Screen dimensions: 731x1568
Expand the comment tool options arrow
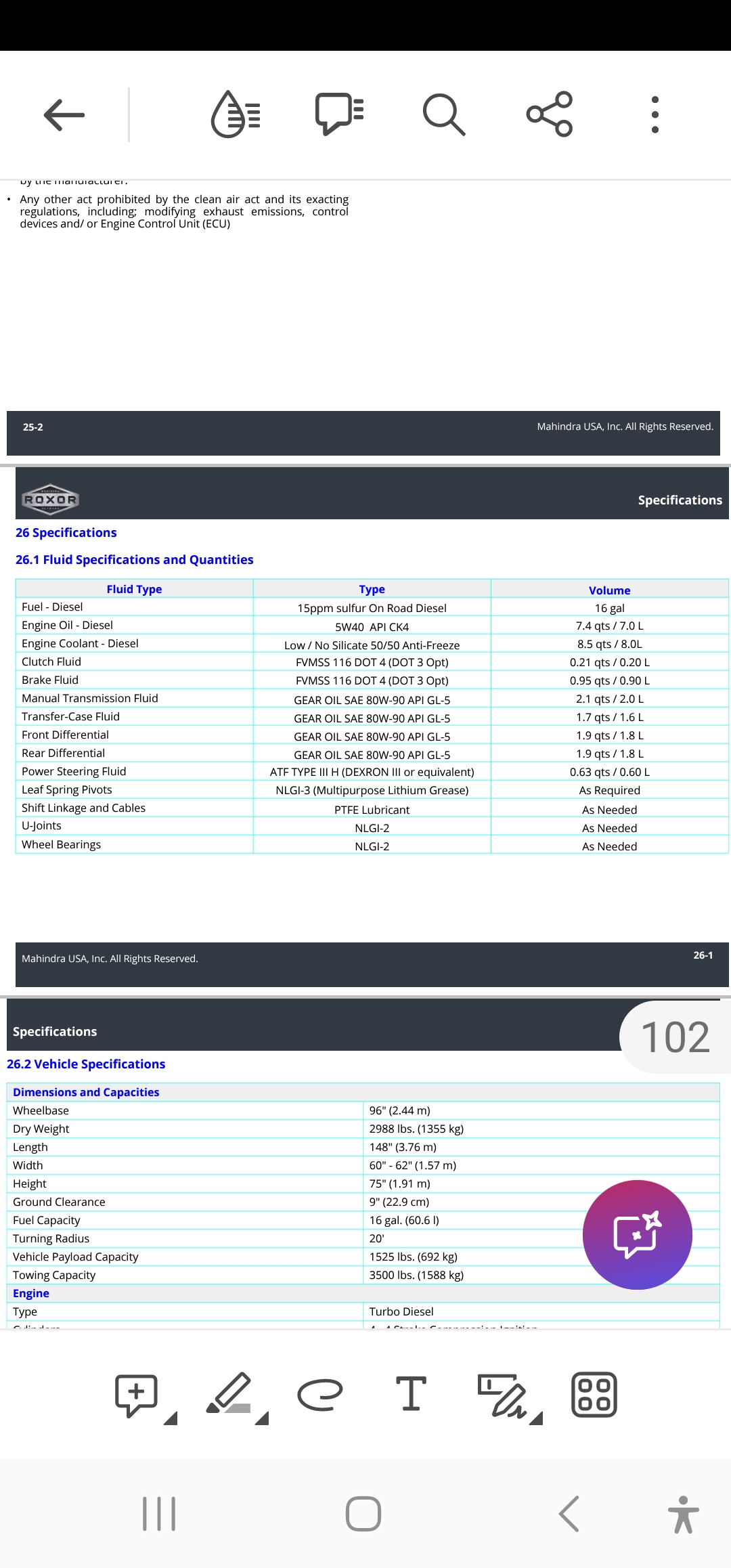pos(171,1418)
